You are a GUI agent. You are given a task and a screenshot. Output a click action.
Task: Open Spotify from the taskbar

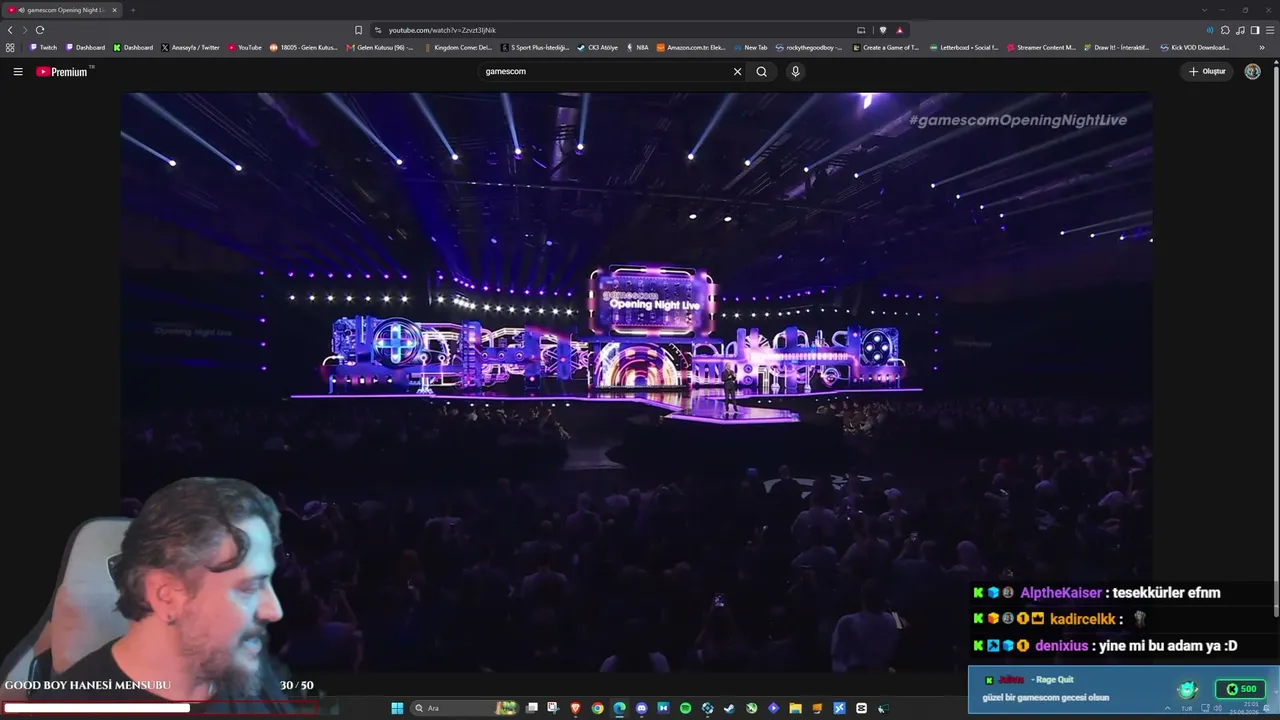[x=685, y=708]
